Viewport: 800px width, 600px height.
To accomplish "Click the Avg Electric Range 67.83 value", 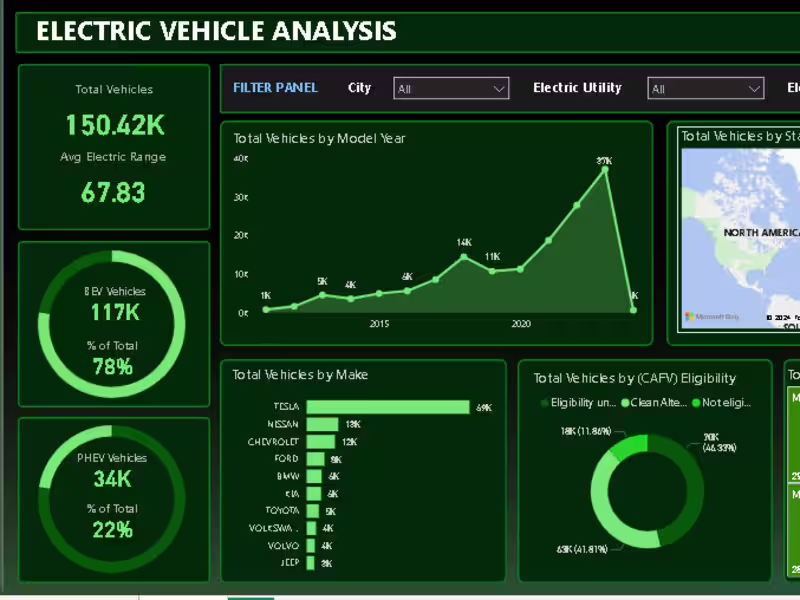I will [x=113, y=193].
